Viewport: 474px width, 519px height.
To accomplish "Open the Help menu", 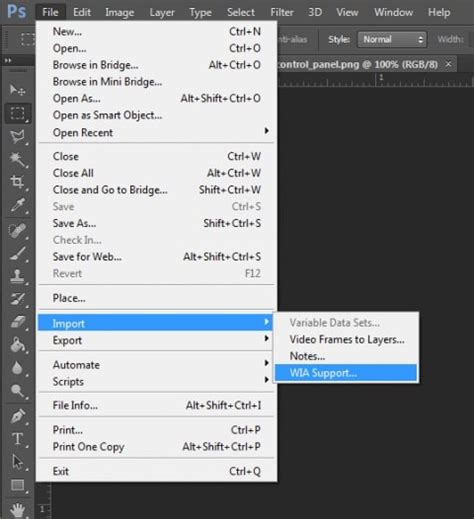I will pyautogui.click(x=439, y=12).
